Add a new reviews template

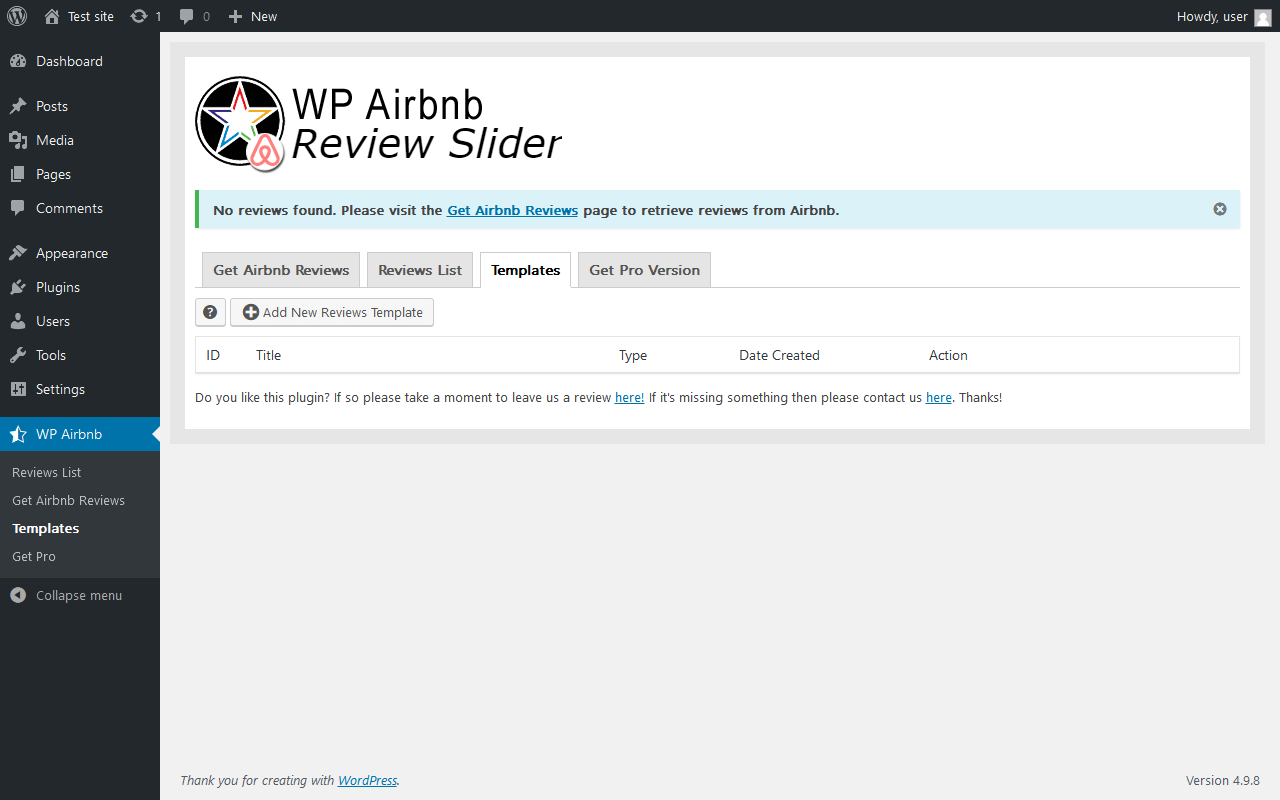pos(332,312)
